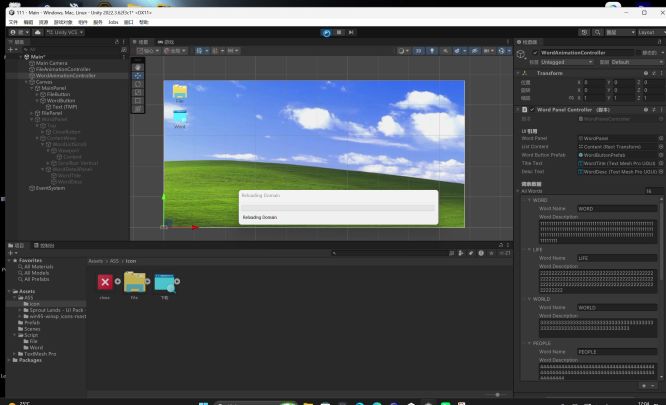Click the close icon asset thumbnail
Screen dimensions: 666x405
pos(105,282)
